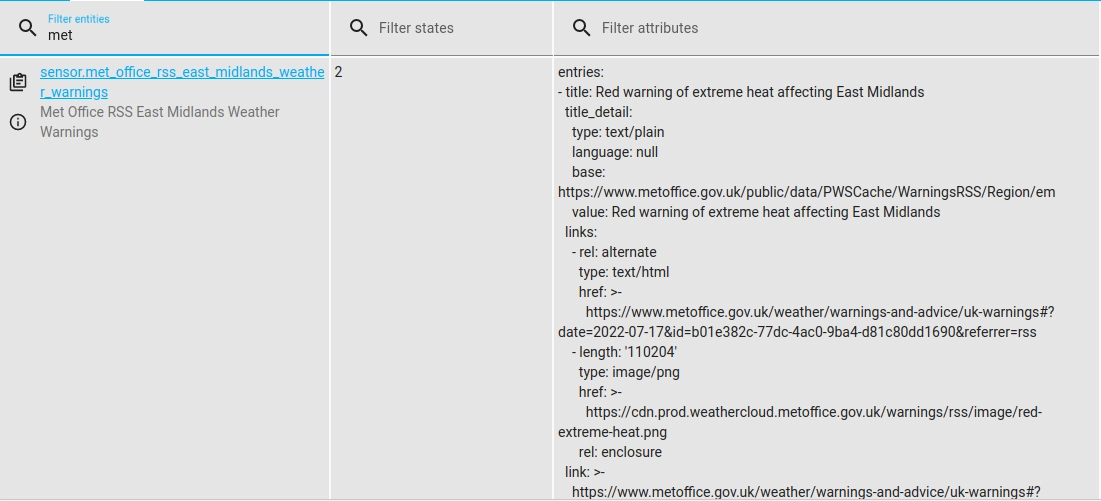This screenshot has height=501, width=1101.
Task: Click the magnifier icon in Filter attributes
Action: [x=581, y=28]
